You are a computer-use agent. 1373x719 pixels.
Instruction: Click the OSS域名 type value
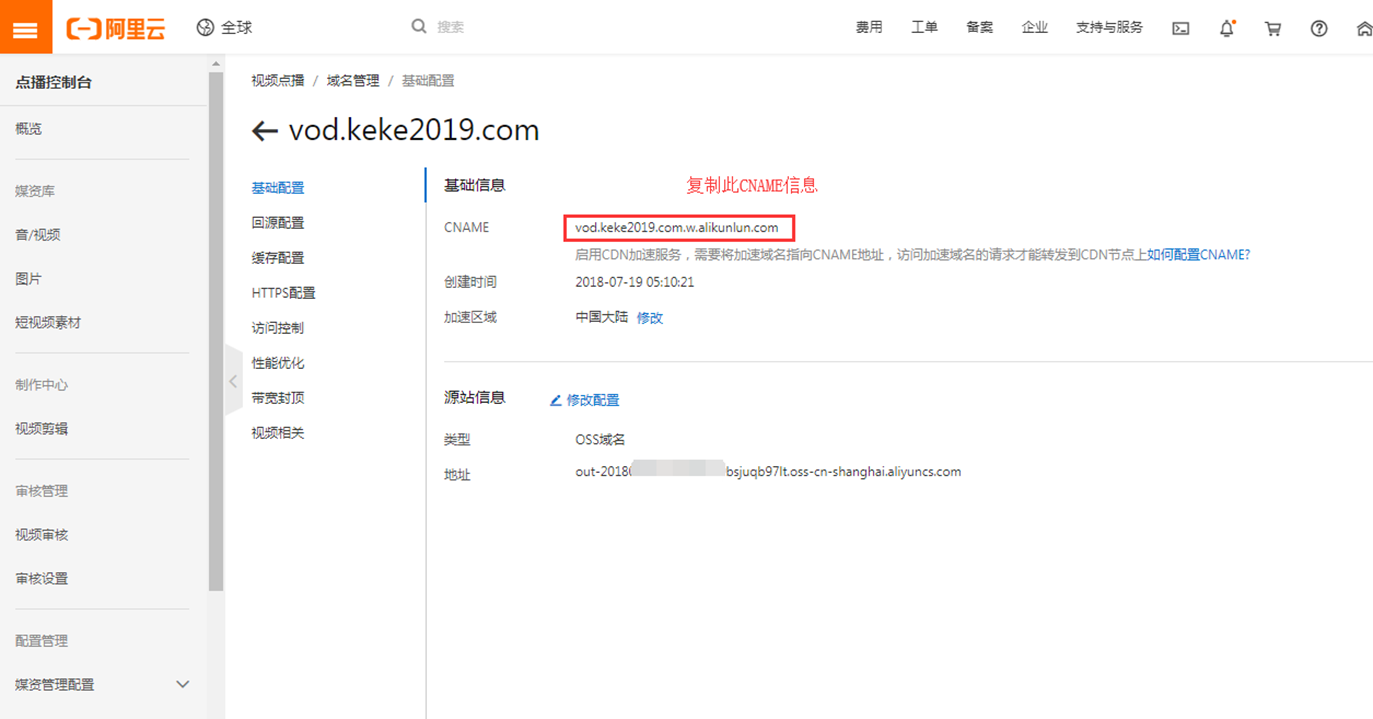point(600,439)
